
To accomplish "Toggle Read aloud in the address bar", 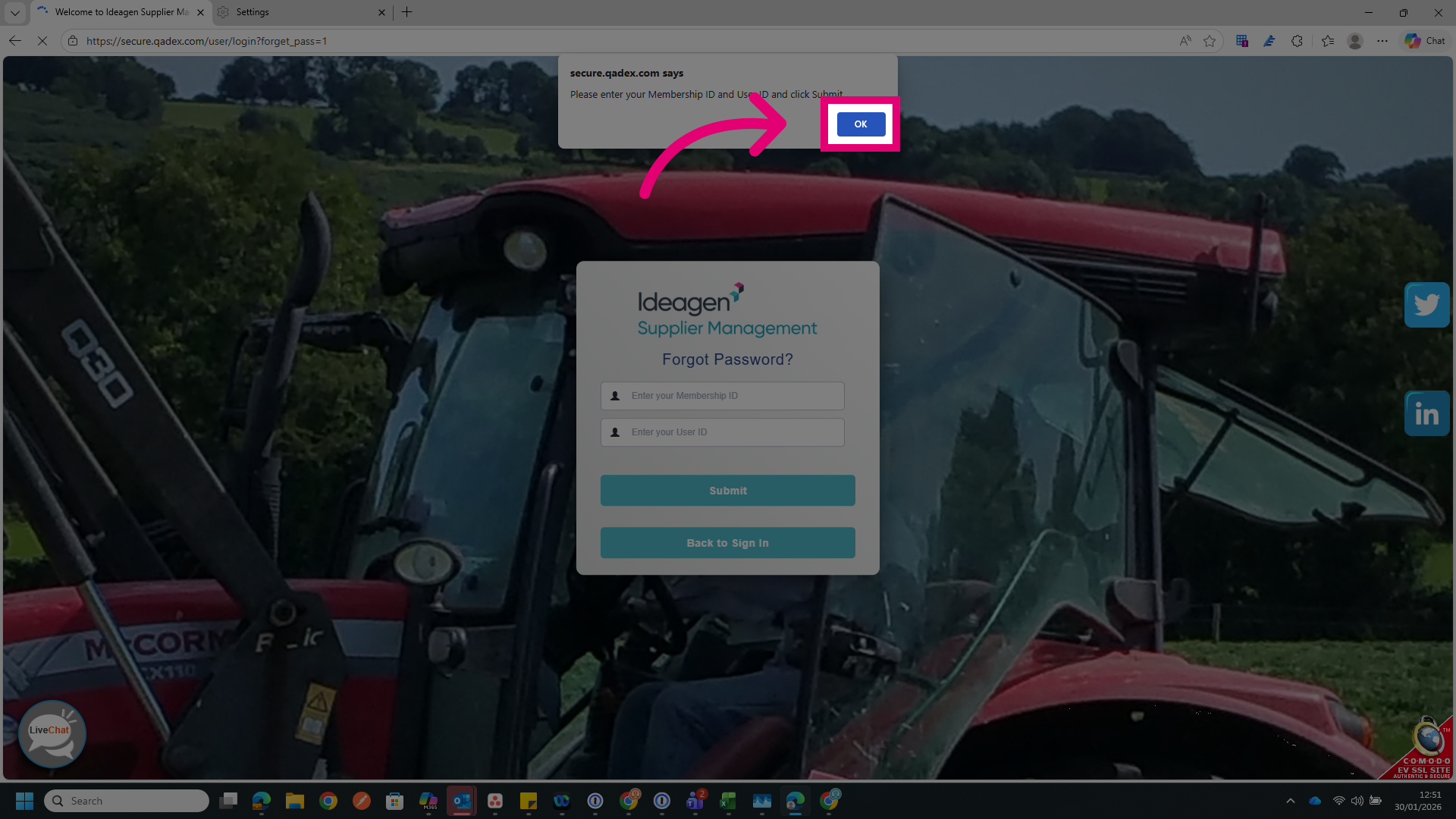I will (x=1185, y=41).
